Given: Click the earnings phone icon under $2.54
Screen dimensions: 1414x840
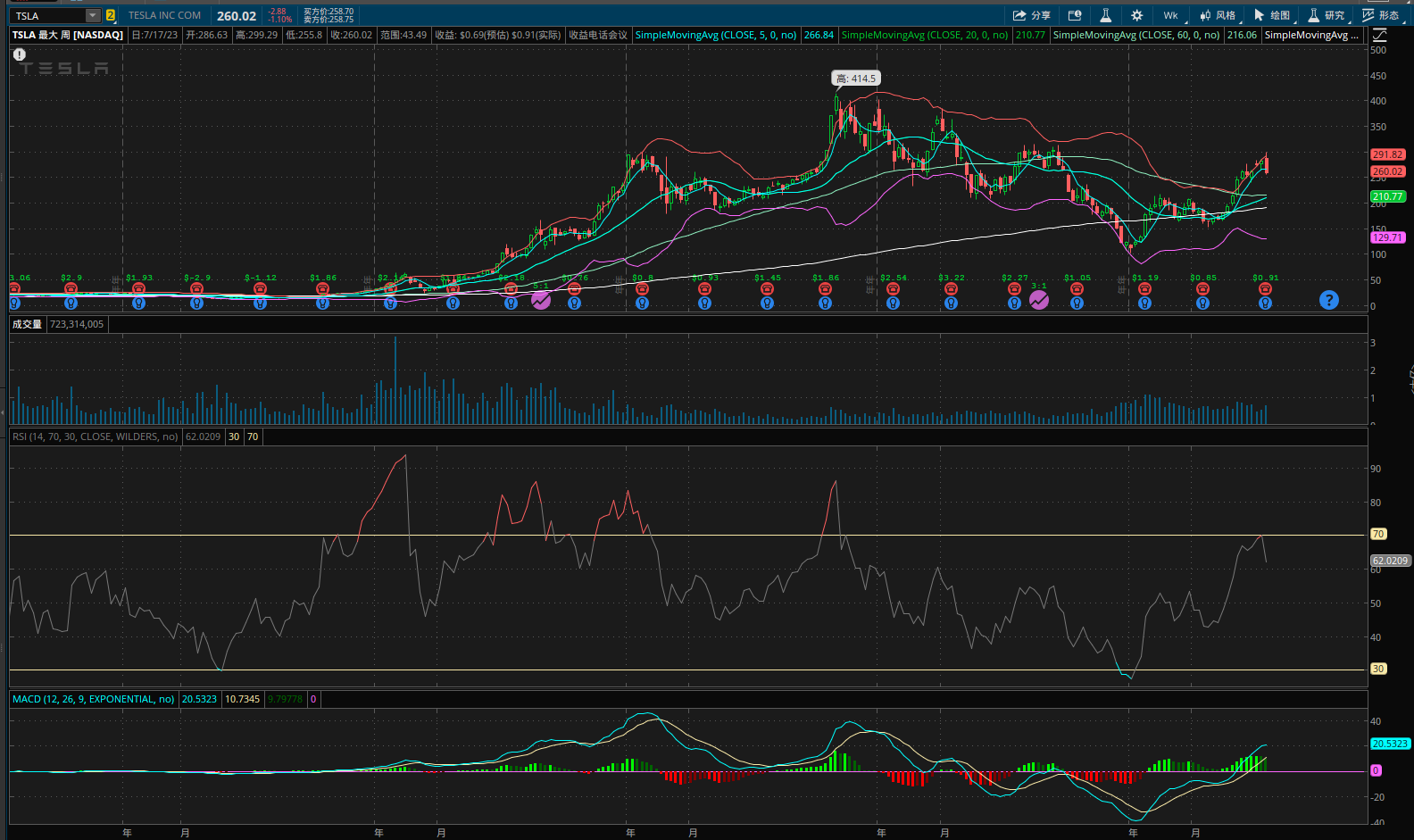Looking at the screenshot, I should click(893, 289).
